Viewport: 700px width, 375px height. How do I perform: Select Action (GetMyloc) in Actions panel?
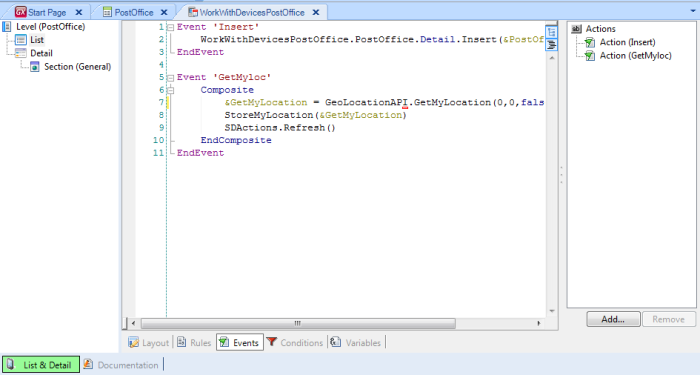[635, 55]
